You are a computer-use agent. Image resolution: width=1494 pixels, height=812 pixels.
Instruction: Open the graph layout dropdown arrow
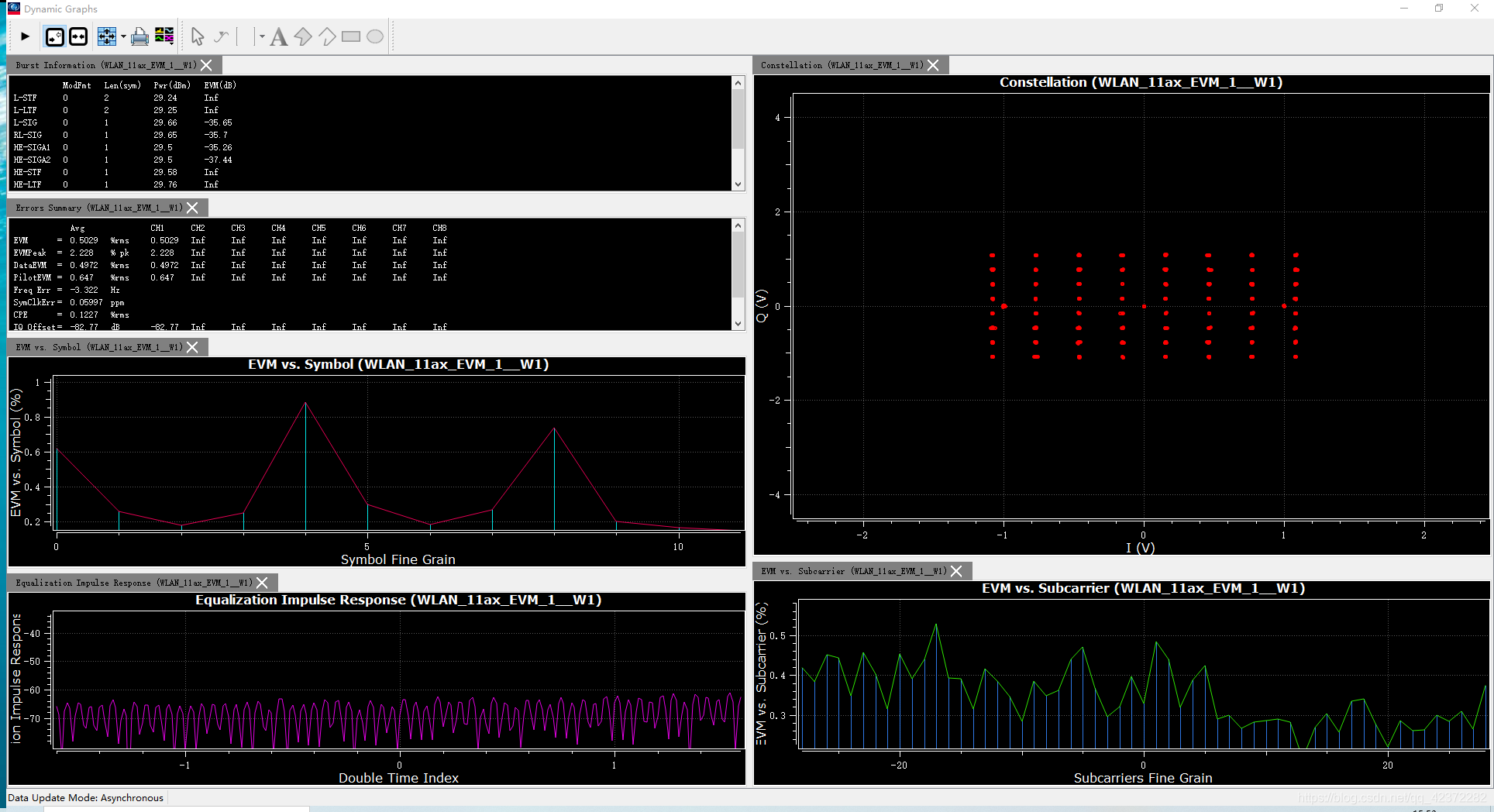[x=123, y=36]
